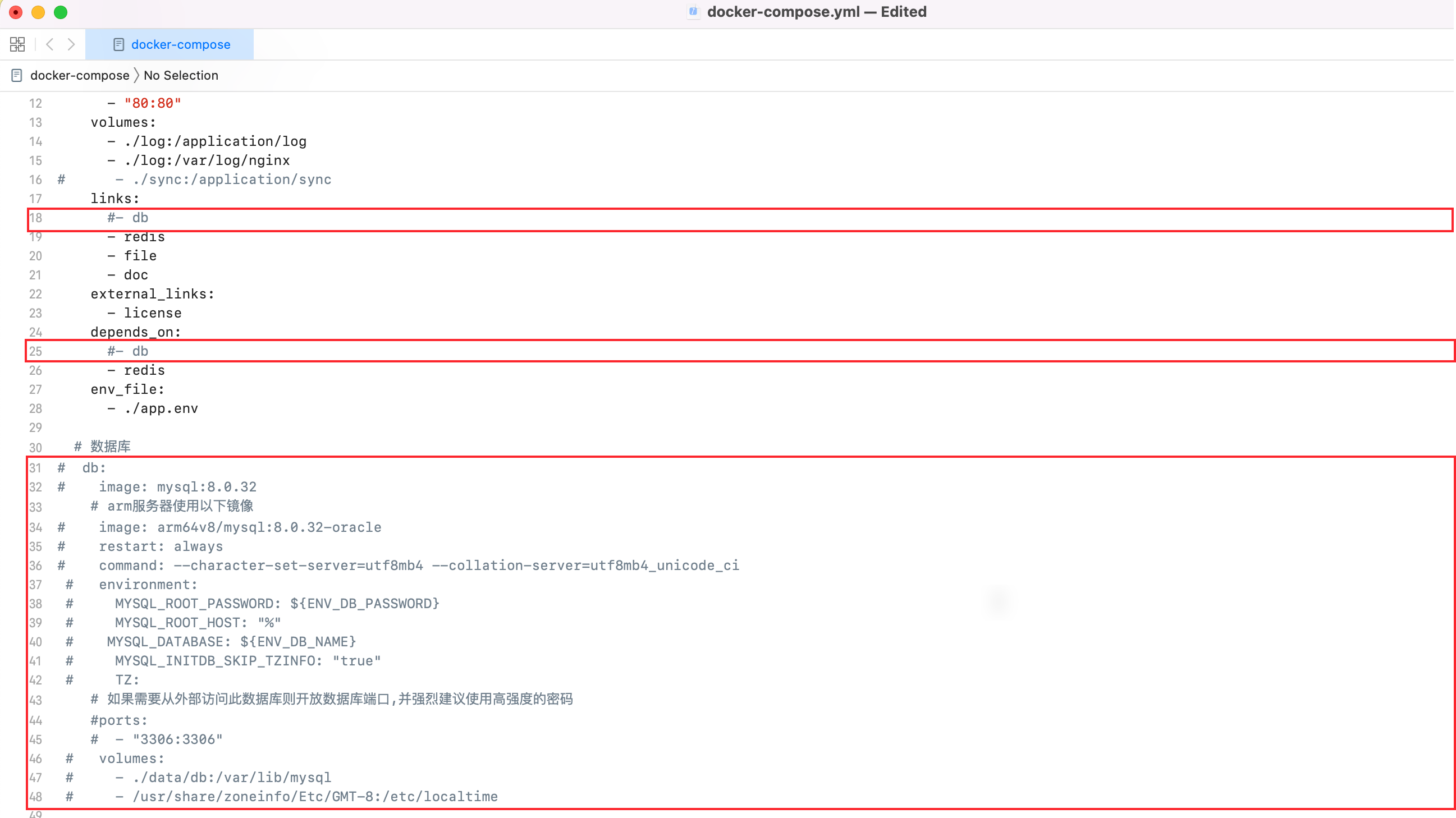1456x818 pixels.
Task: Open the related items grid icon
Action: (17, 44)
